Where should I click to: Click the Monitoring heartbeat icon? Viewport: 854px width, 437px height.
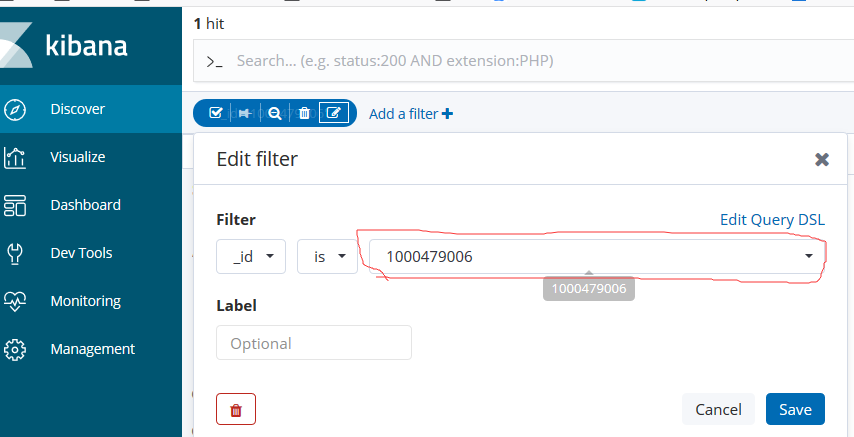[15, 301]
